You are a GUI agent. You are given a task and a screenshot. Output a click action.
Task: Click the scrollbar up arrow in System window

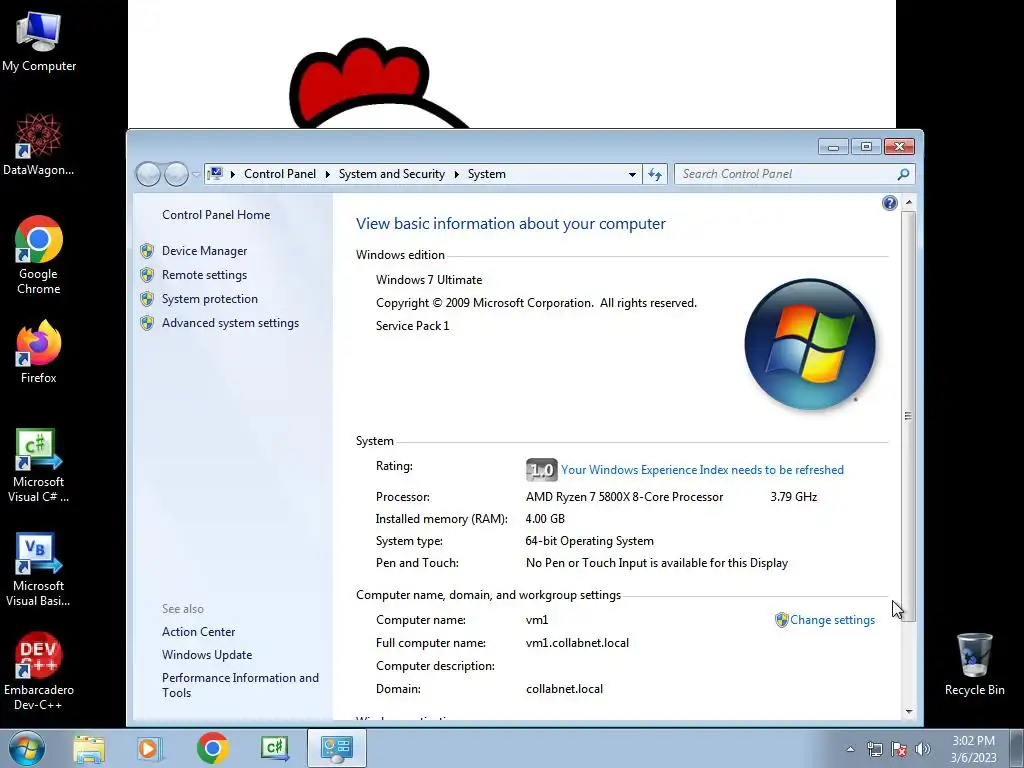coord(908,203)
